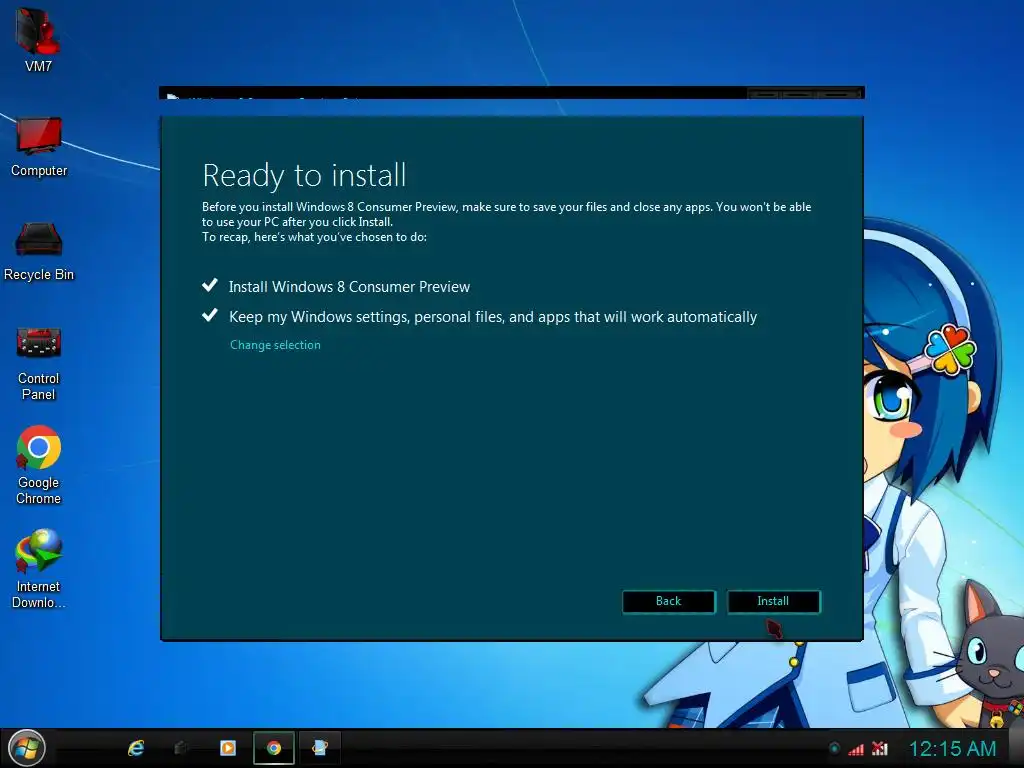Click the 'Ready to install' heading
This screenshot has height=768, width=1024.
304,175
